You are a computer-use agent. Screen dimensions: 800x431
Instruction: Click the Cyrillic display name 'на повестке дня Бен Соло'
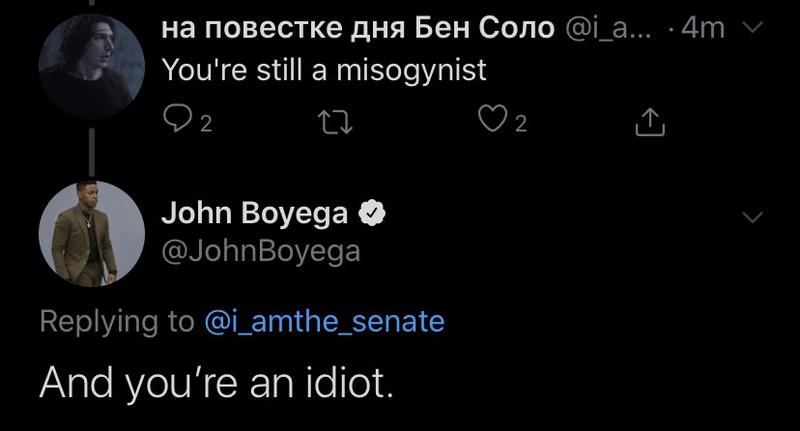click(x=357, y=29)
